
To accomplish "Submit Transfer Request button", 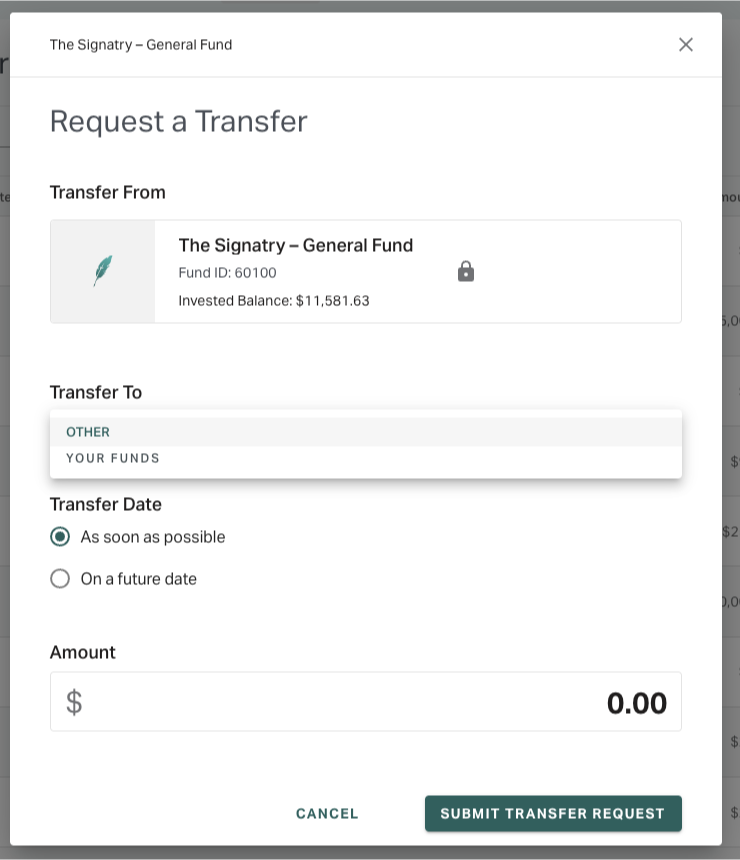I will 553,813.
